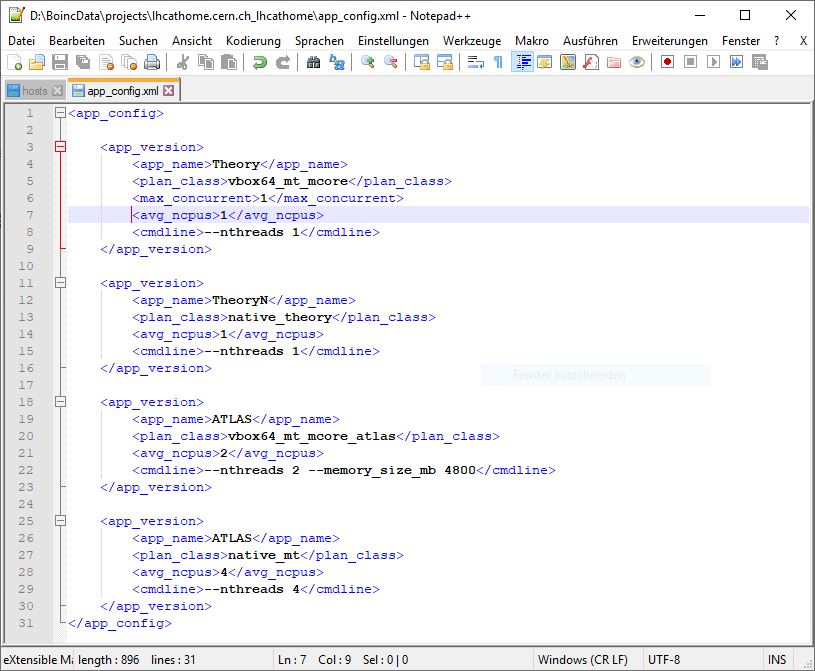The height and width of the screenshot is (671, 815).
Task: Collapse the vbox64 ATLAS fold at line 18
Action: pyautogui.click(x=60, y=402)
